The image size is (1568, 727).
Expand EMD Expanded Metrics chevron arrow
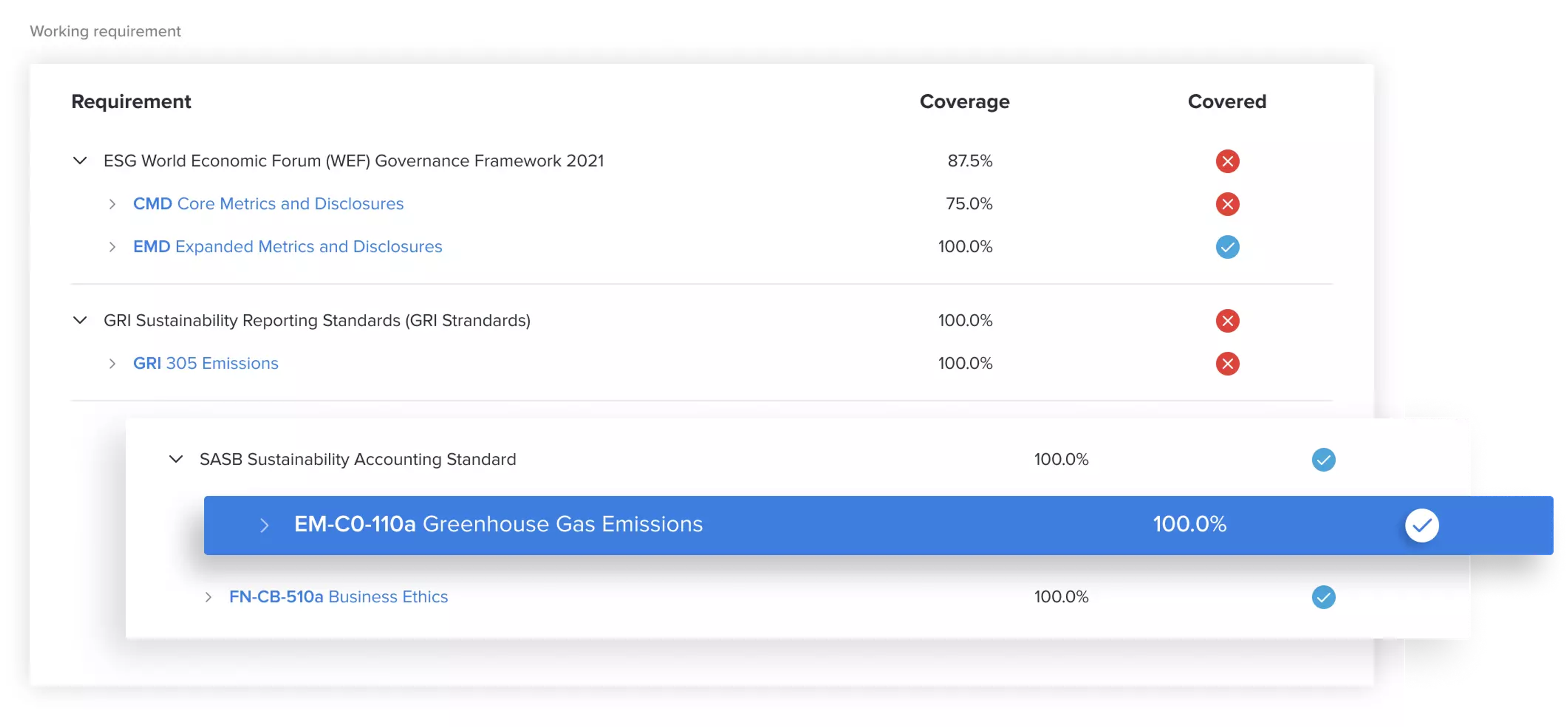coord(112,247)
